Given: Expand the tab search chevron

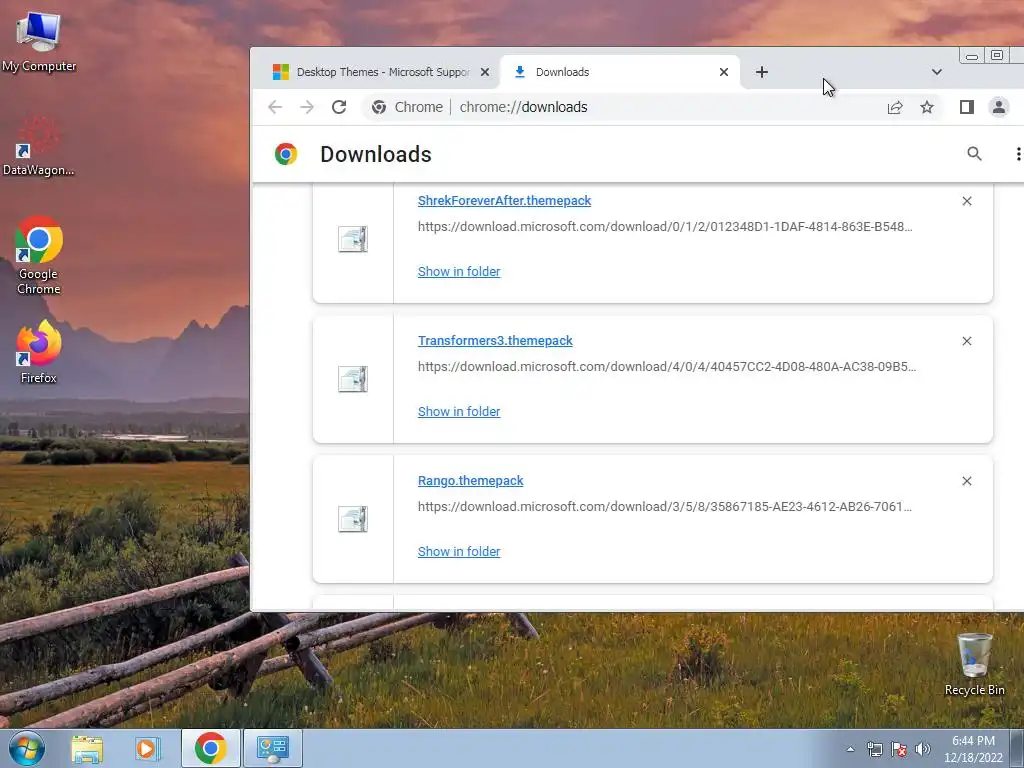Looking at the screenshot, I should (936, 72).
